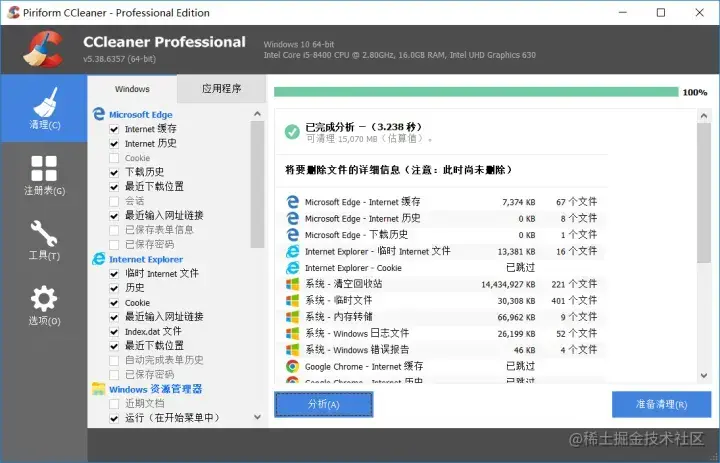
Task: Uncheck Edge Internet 历史 checkbox
Action: click(x=114, y=144)
